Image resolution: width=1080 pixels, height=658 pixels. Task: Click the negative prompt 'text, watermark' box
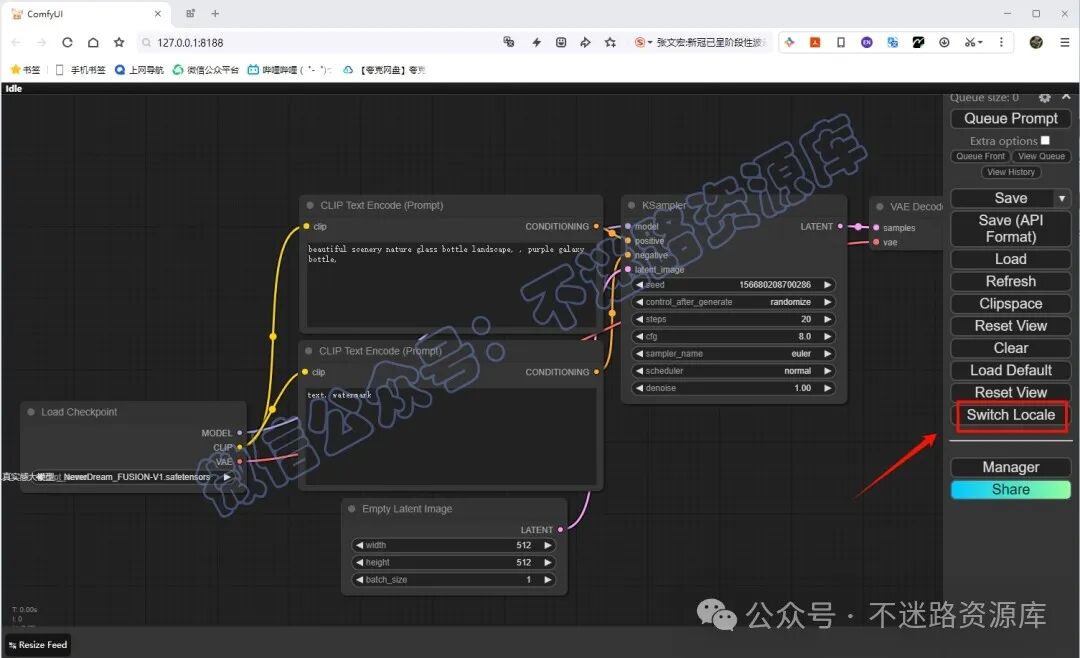click(450, 435)
